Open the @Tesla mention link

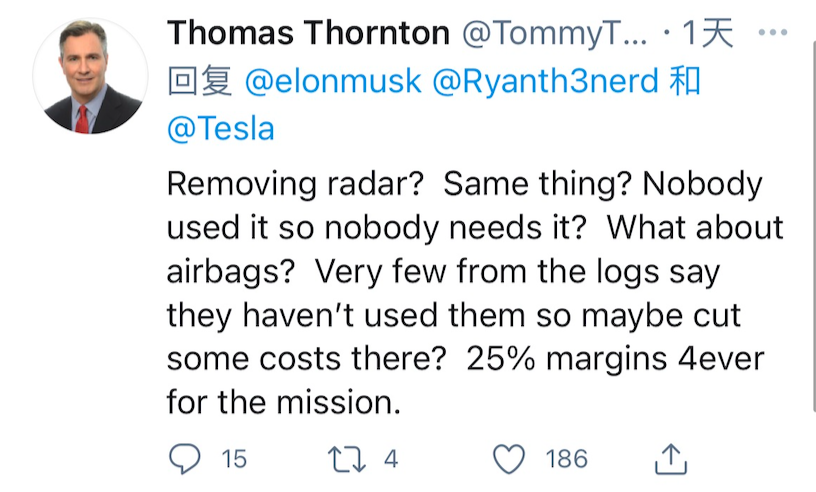pyautogui.click(x=220, y=130)
